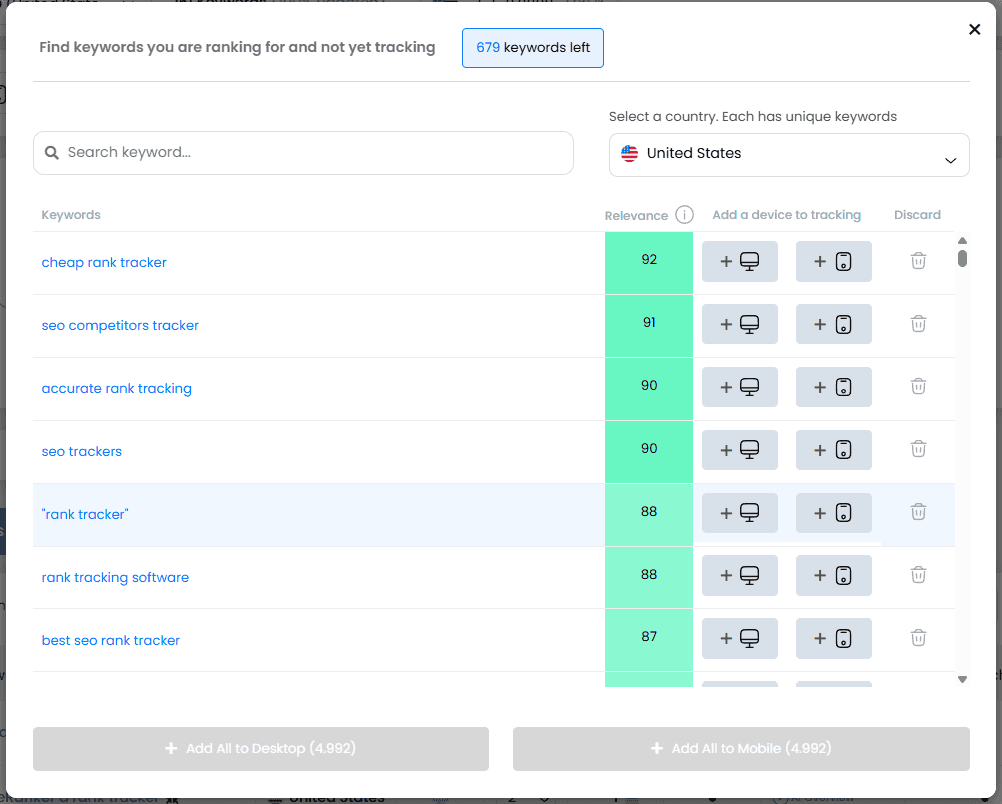The height and width of the screenshot is (804, 1002).
Task: Add 'cheap rank tracker' to desktop tracking
Action: pyautogui.click(x=739, y=262)
